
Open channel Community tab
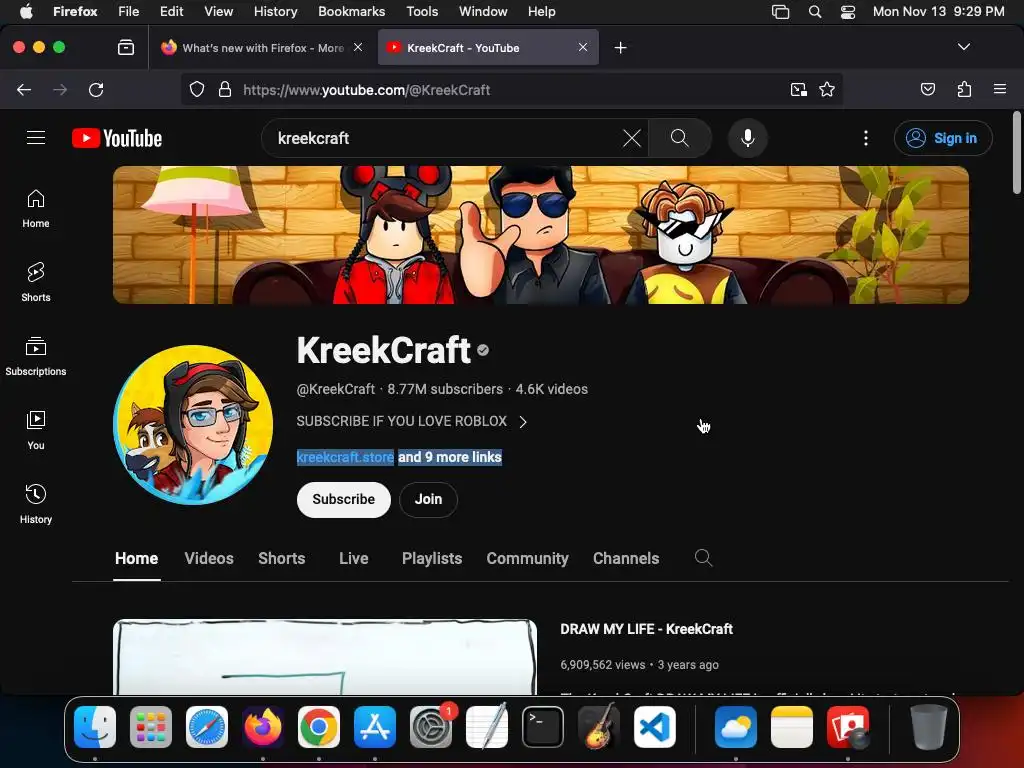click(x=528, y=558)
